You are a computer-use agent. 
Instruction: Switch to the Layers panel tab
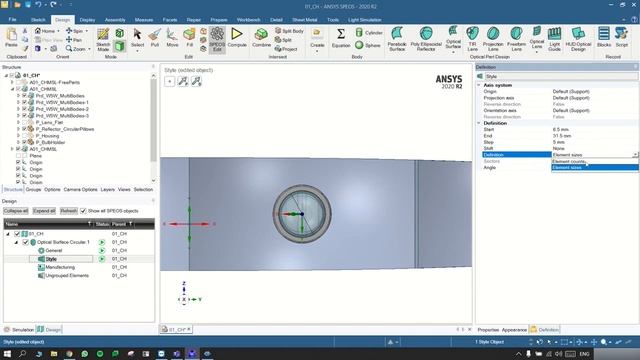tap(107, 189)
